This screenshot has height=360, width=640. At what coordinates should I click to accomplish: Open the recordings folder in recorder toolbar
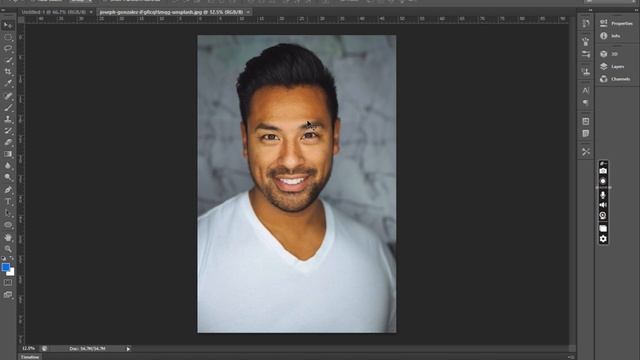point(603,229)
